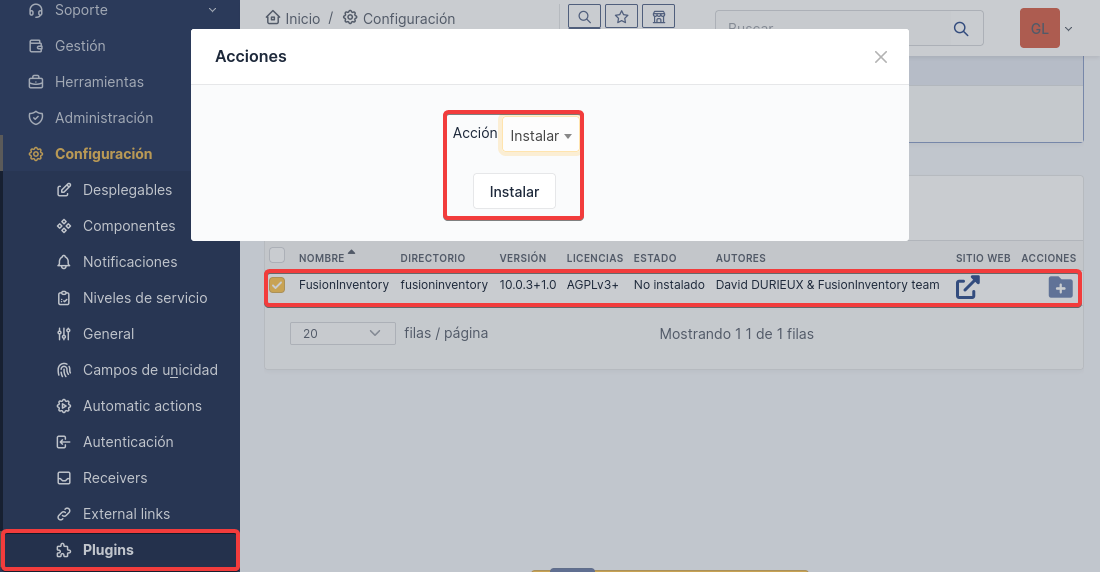
Task: Select Notificaciones in the sidebar
Action: point(130,262)
